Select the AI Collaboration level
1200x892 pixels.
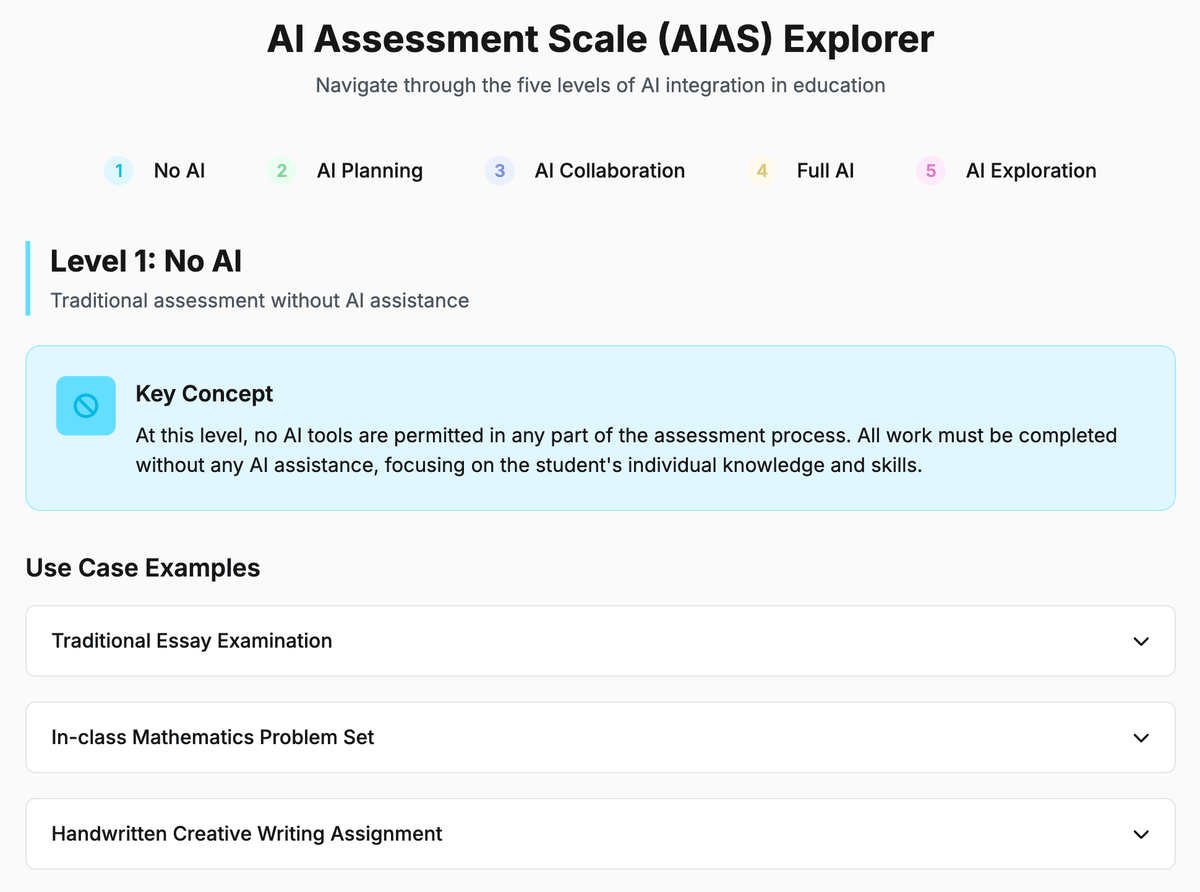pos(609,171)
